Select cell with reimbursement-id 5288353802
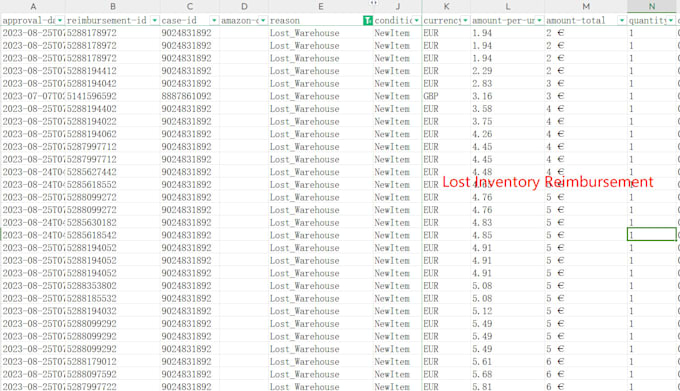This screenshot has height=391, width=680. click(113, 286)
